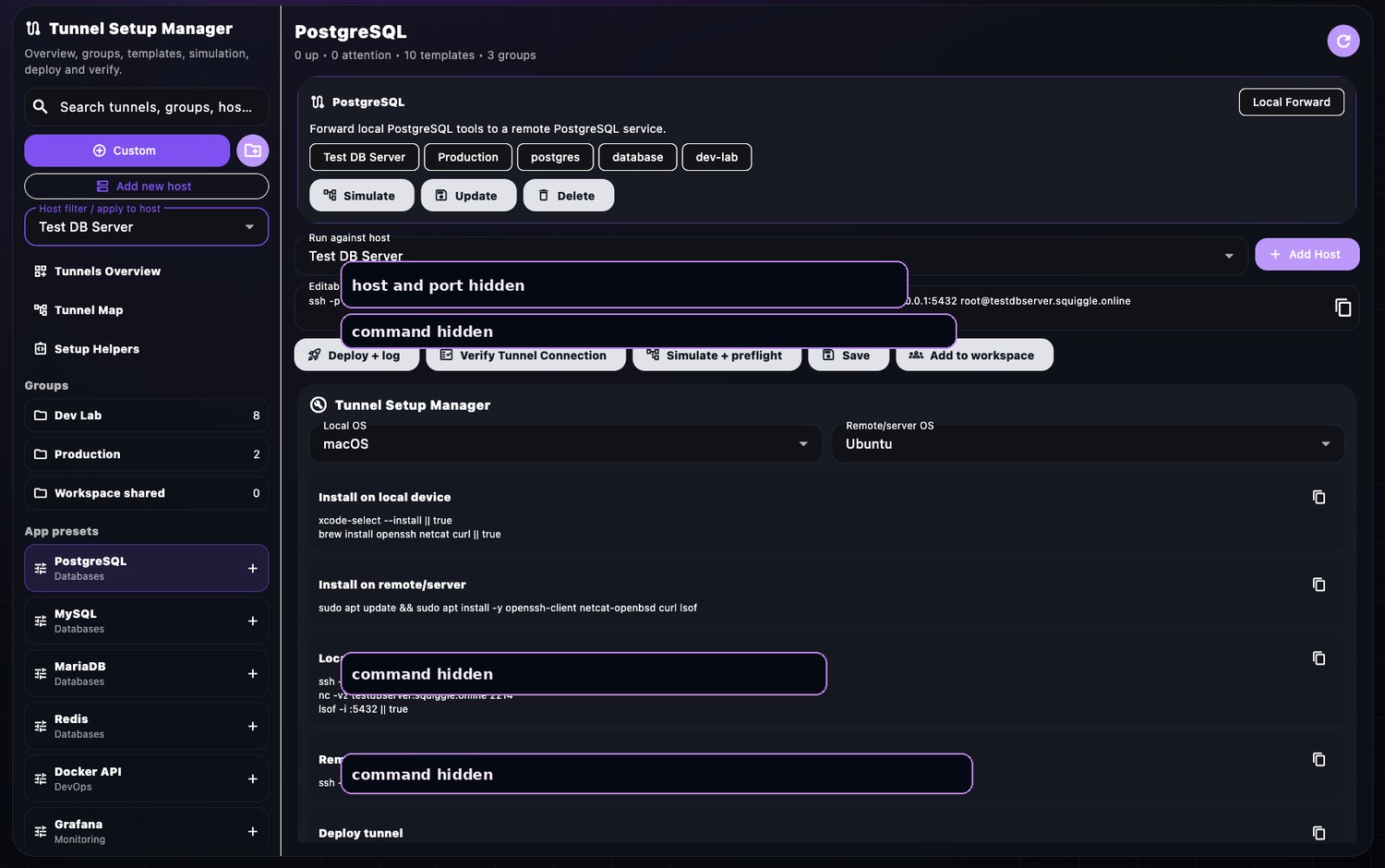Open the Local OS dropdown
The width and height of the screenshot is (1385, 868).
pyautogui.click(x=565, y=444)
